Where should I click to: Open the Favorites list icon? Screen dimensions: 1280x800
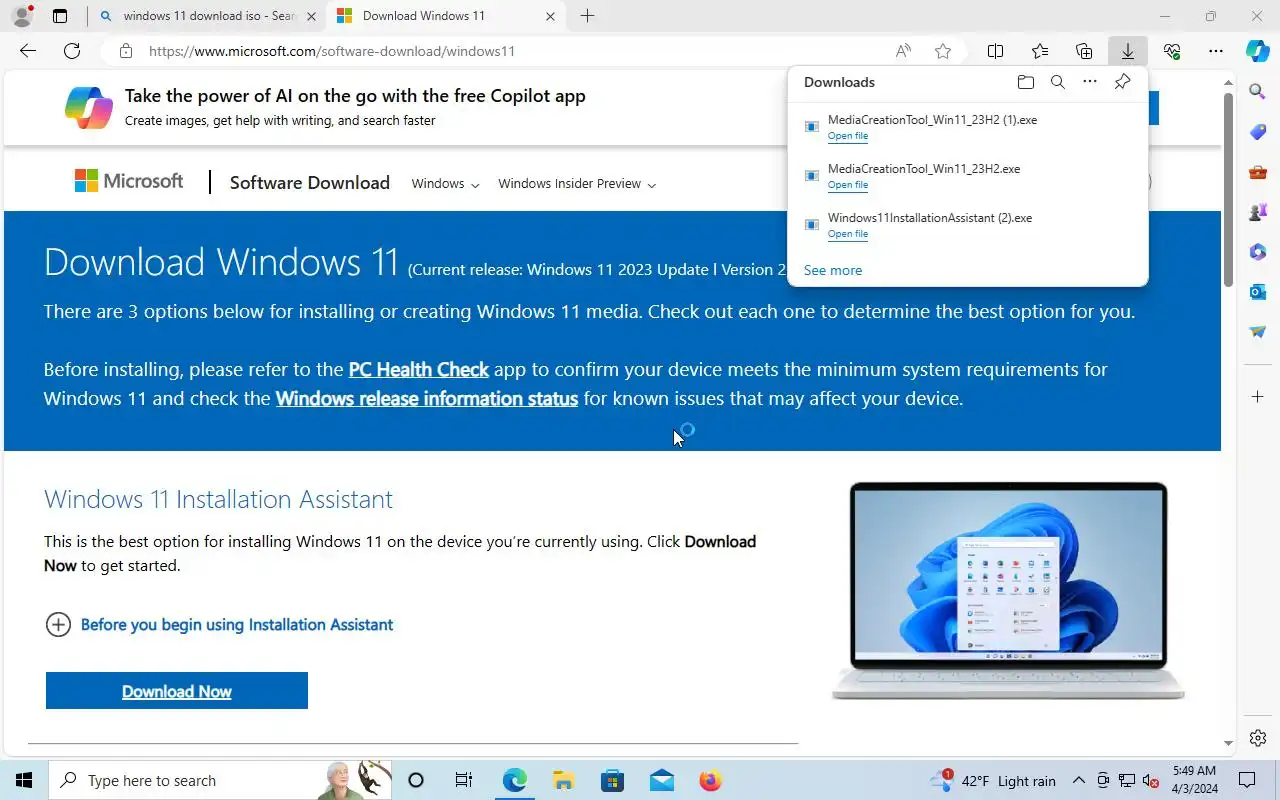click(x=1040, y=51)
